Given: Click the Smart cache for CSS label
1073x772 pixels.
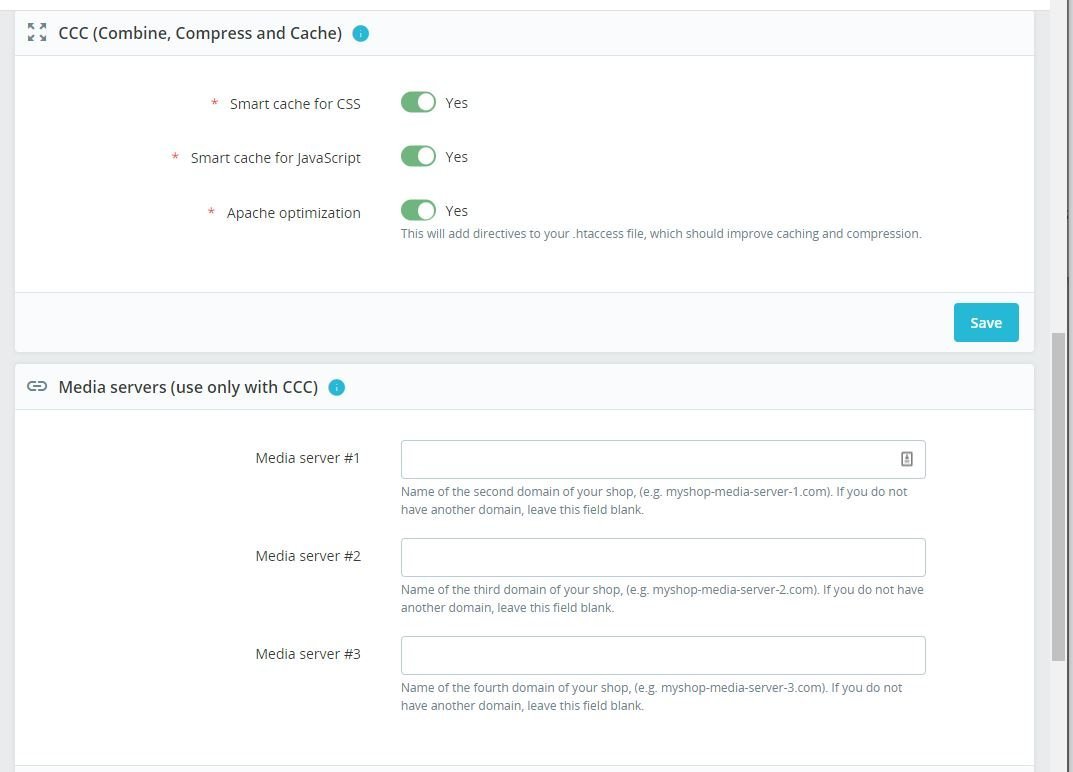Looking at the screenshot, I should [x=295, y=104].
